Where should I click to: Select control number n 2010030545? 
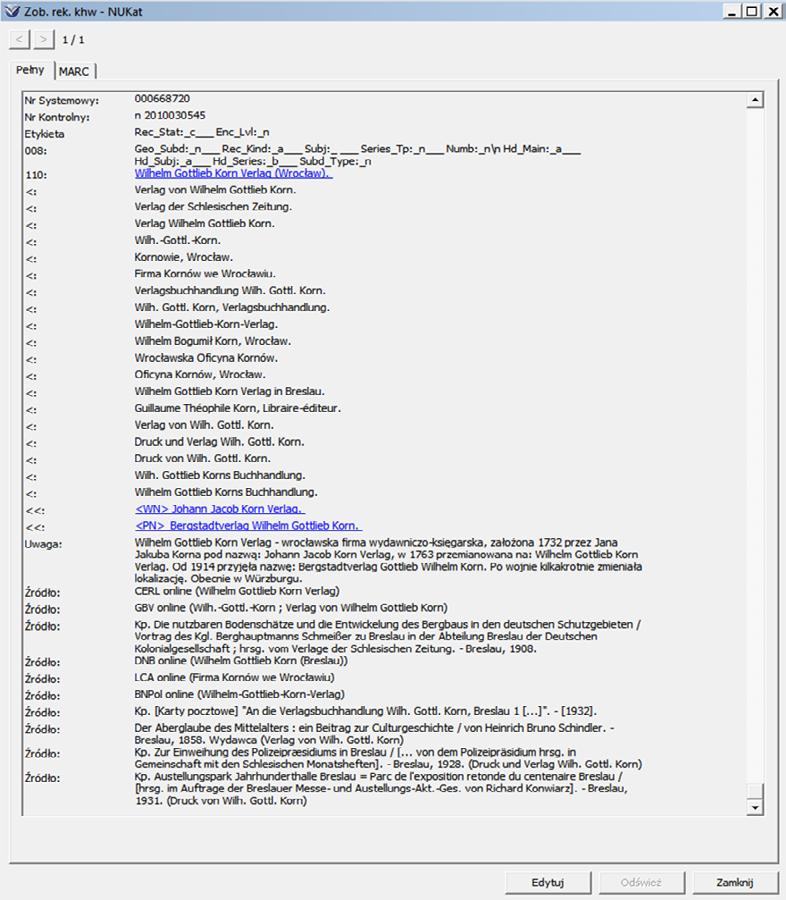pyautogui.click(x=170, y=115)
